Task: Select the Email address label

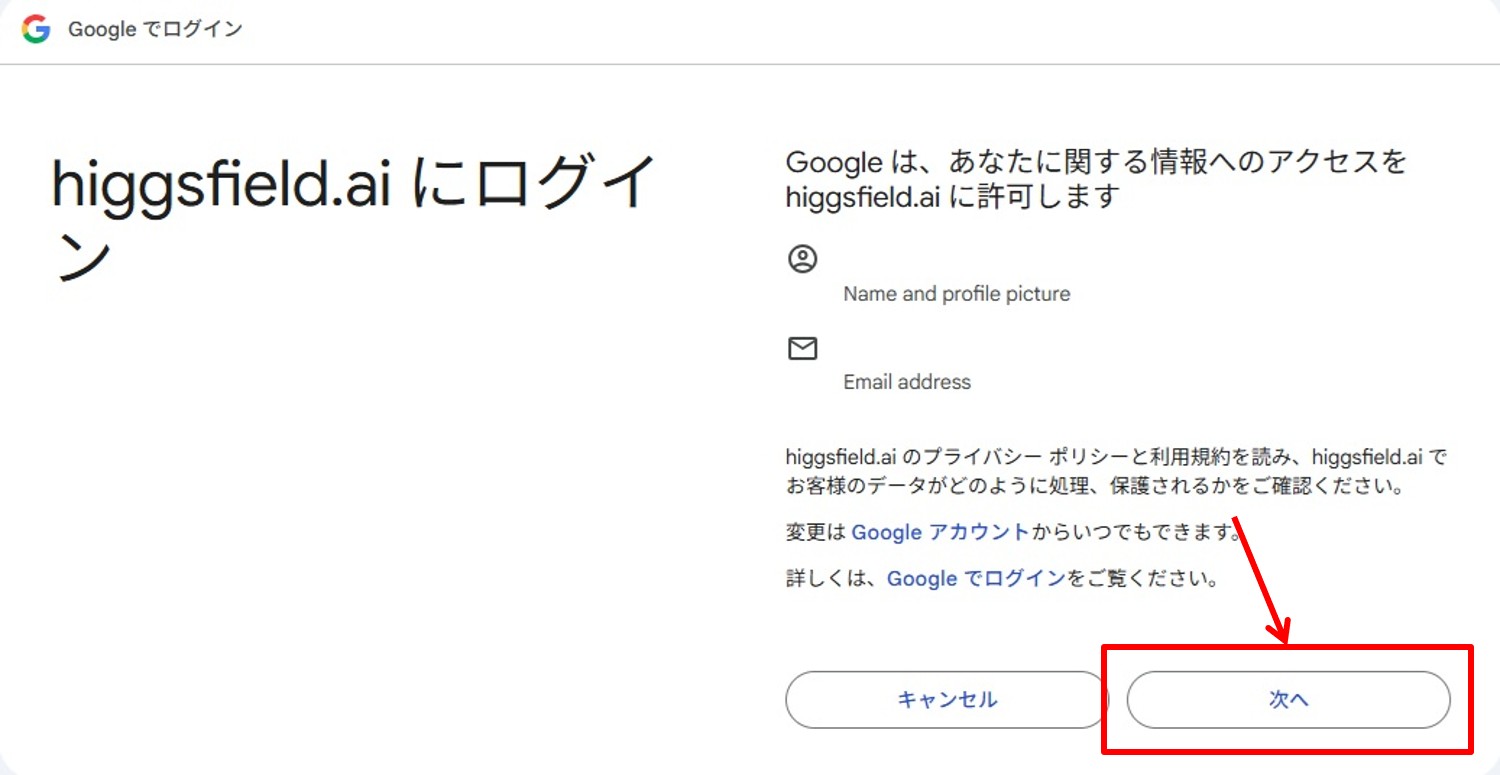Action: 906,382
